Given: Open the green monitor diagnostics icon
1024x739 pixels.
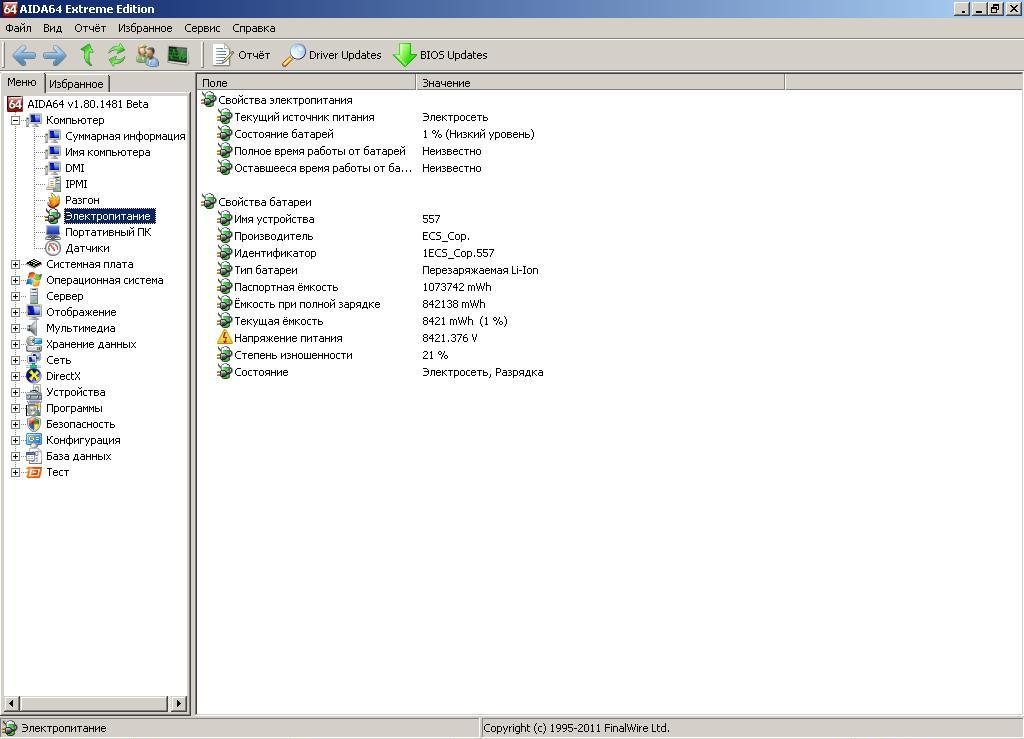Looking at the screenshot, I should pos(178,55).
